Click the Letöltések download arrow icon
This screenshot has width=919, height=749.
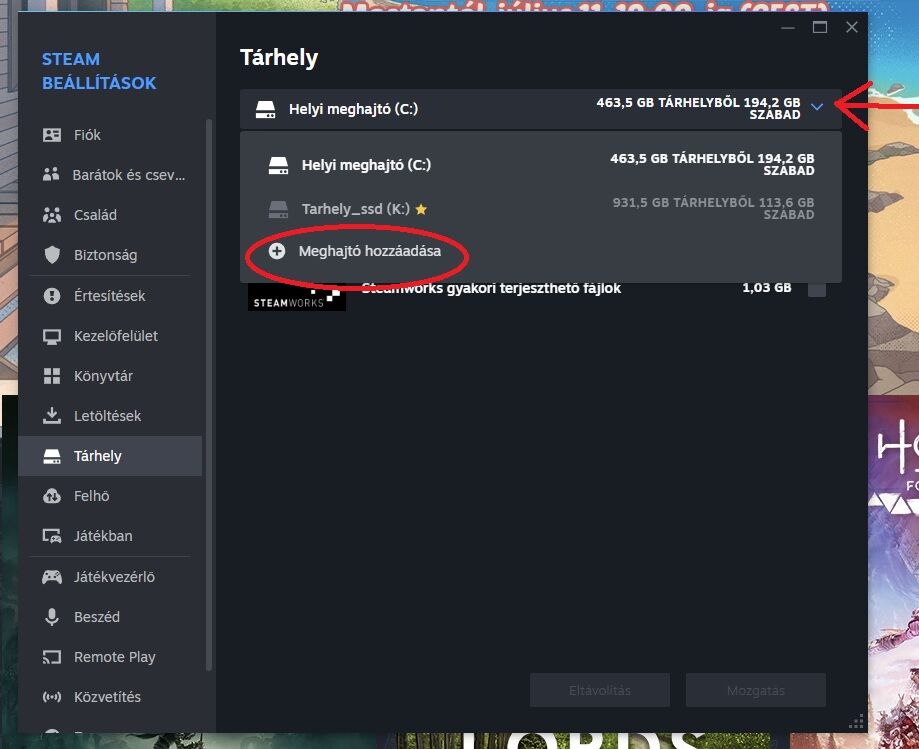(x=52, y=416)
